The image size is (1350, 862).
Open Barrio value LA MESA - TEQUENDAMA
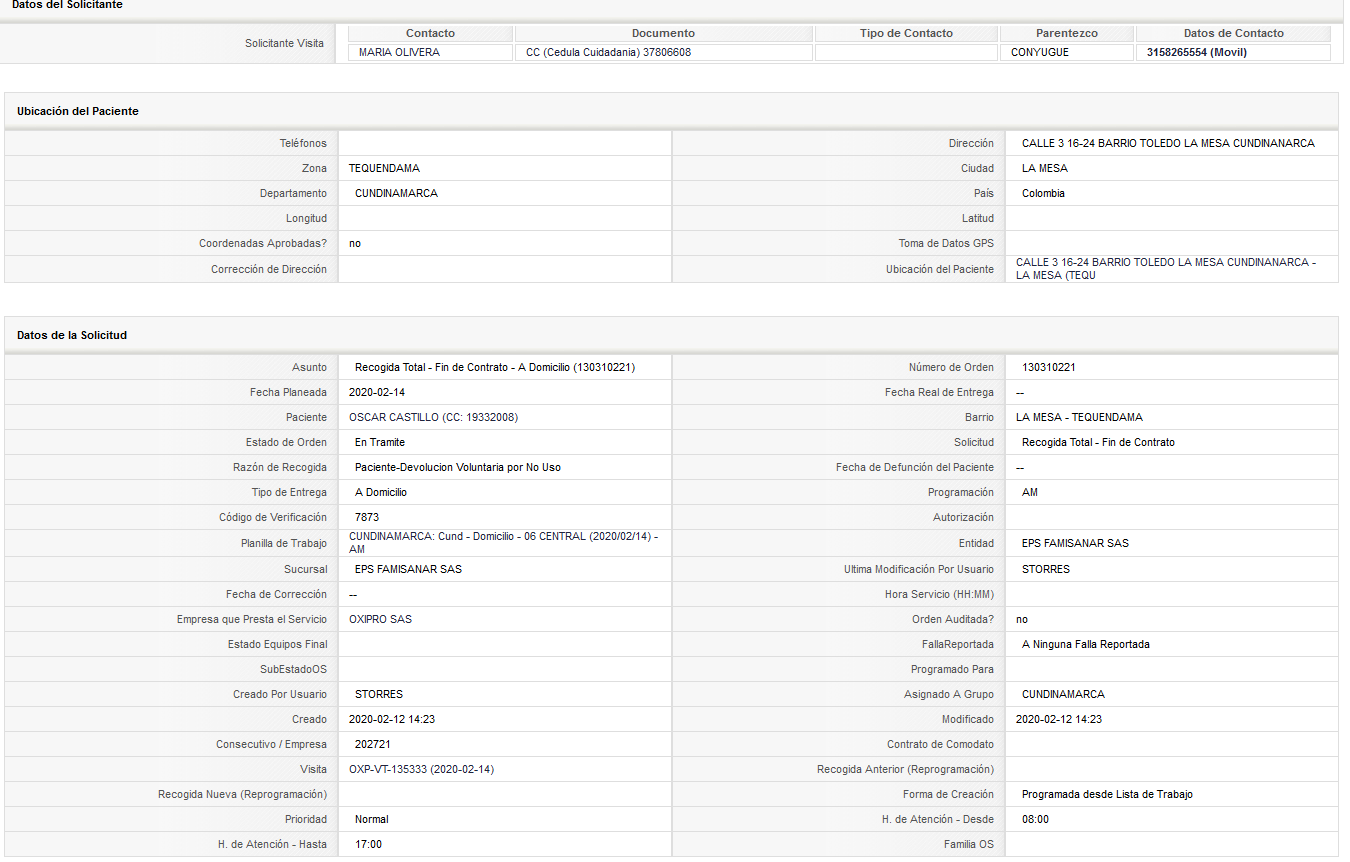click(x=1079, y=417)
